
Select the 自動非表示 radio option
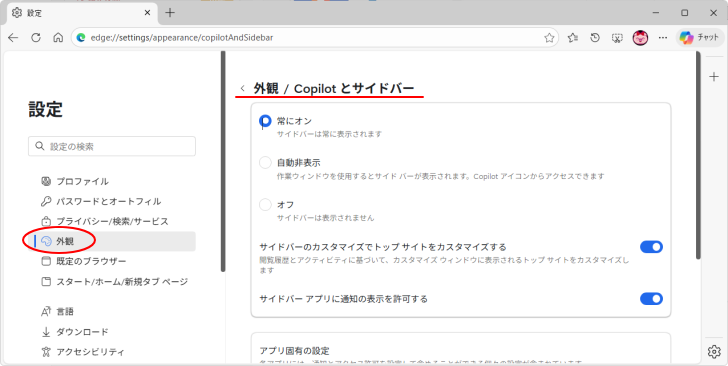pyautogui.click(x=265, y=163)
